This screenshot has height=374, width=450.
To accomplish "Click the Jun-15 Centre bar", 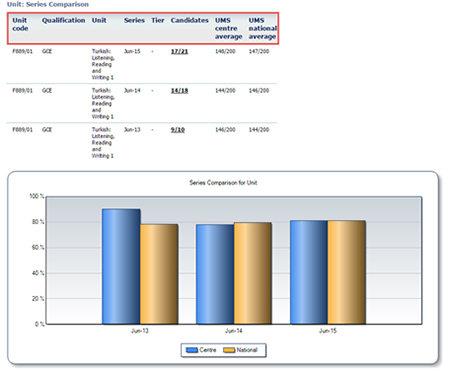I will click(309, 272).
